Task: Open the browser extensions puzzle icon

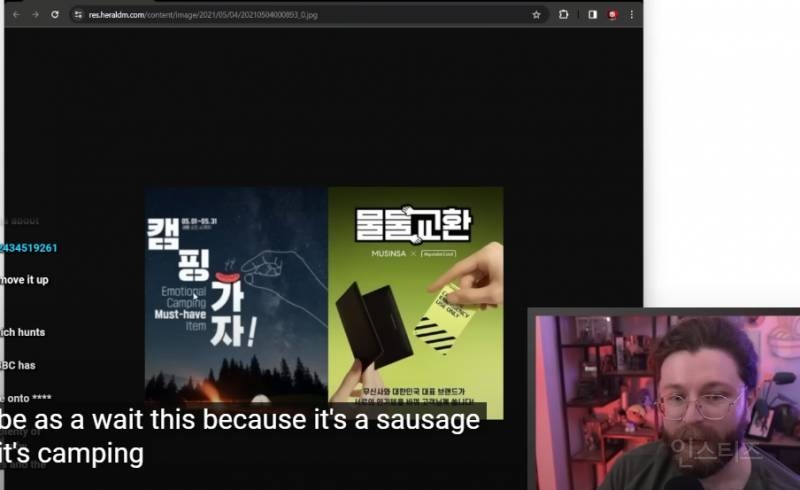Action: click(x=563, y=15)
